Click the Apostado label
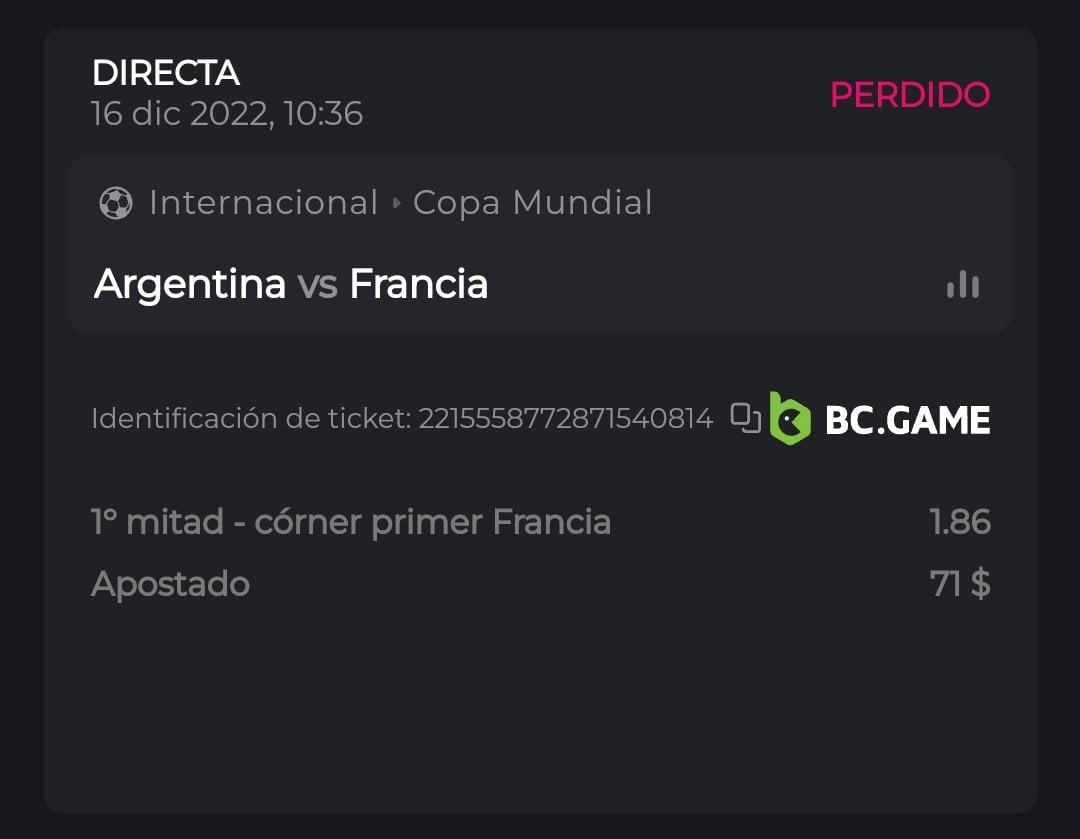Image resolution: width=1080 pixels, height=839 pixels. click(170, 583)
